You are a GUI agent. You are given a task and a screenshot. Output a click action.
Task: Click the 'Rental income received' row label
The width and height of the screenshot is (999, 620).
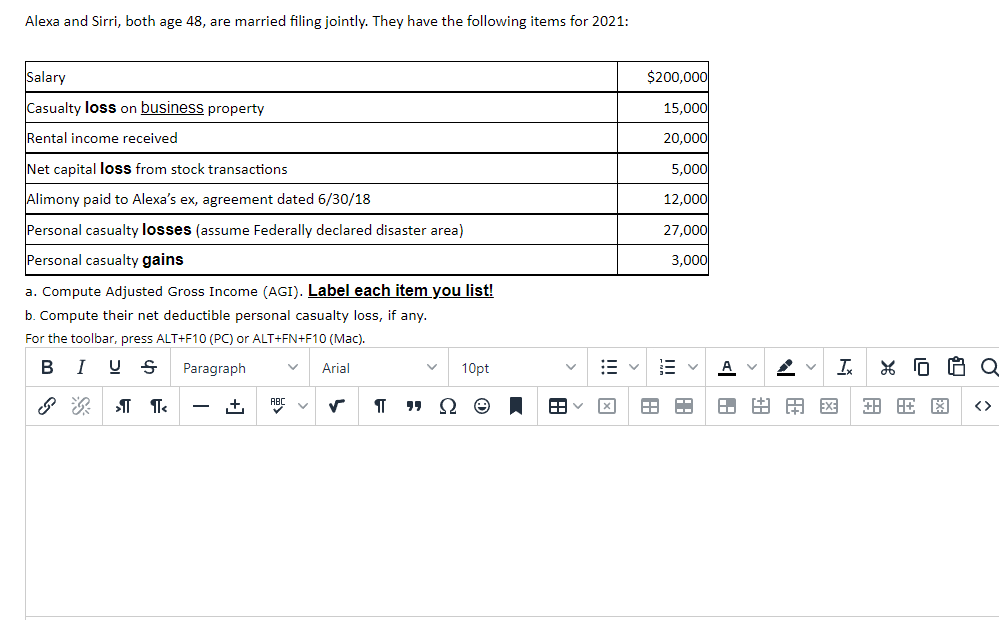[102, 138]
